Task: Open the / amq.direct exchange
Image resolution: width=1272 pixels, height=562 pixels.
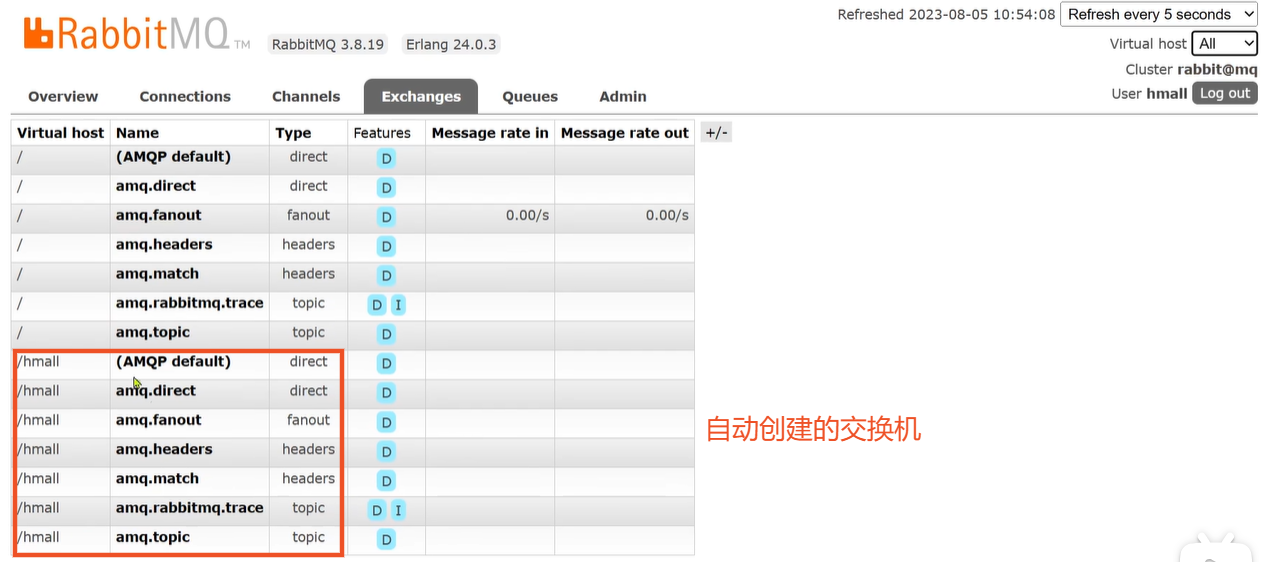Action: coord(156,185)
